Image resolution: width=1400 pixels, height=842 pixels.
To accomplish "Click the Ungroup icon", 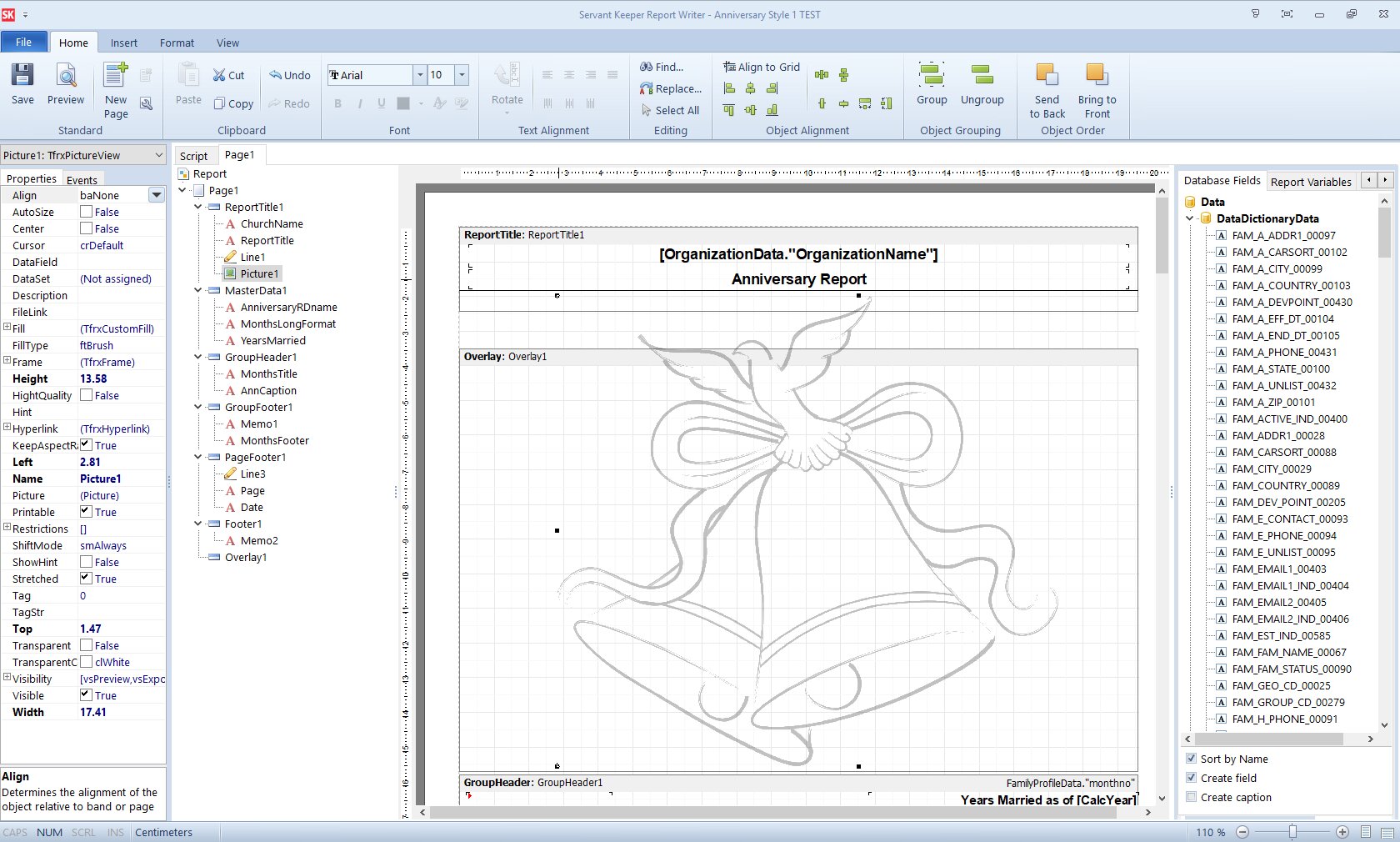I will point(982,83).
